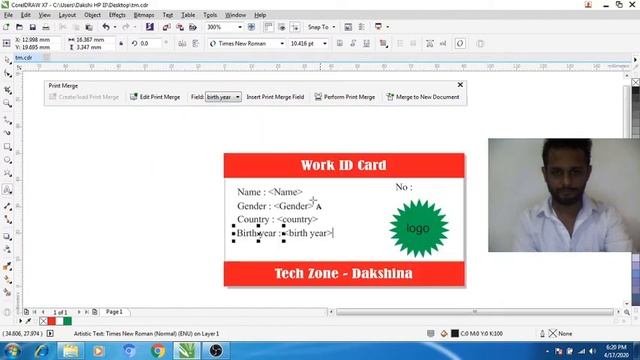
Task: Select the Color Eyedropper tool
Action: (7, 266)
